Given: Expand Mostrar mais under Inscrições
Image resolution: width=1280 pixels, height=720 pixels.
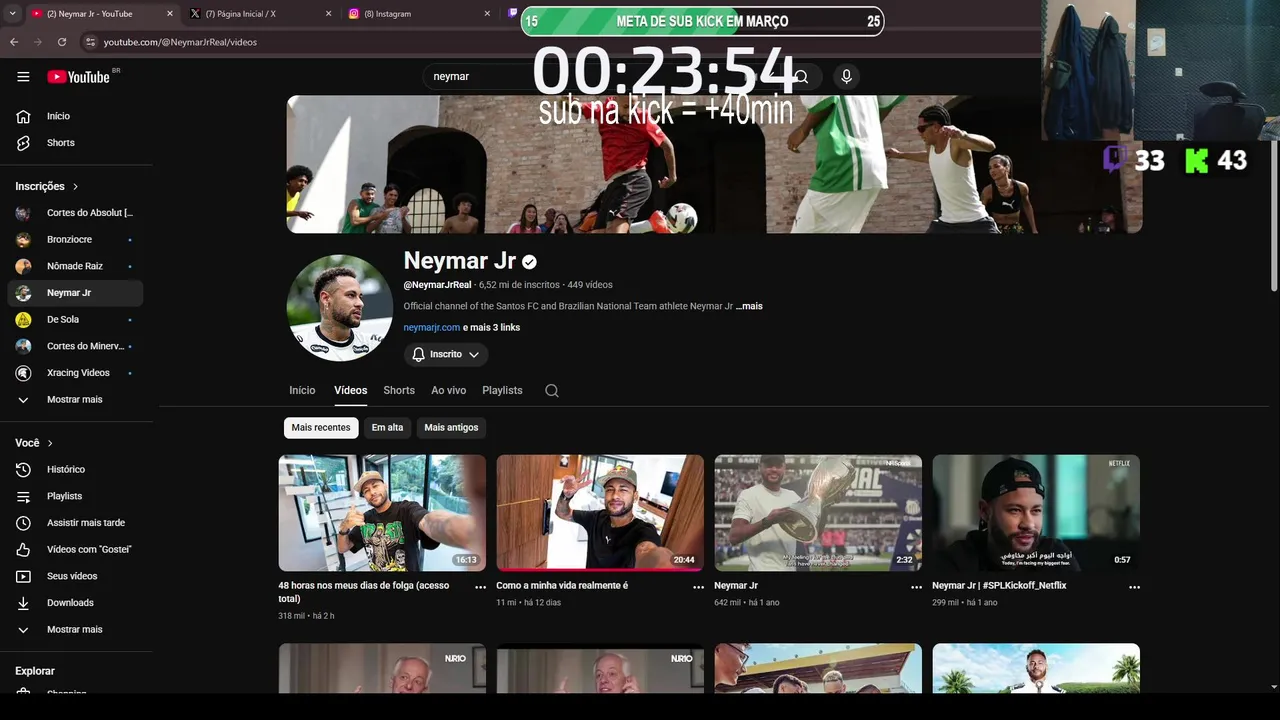Looking at the screenshot, I should click(76, 399).
